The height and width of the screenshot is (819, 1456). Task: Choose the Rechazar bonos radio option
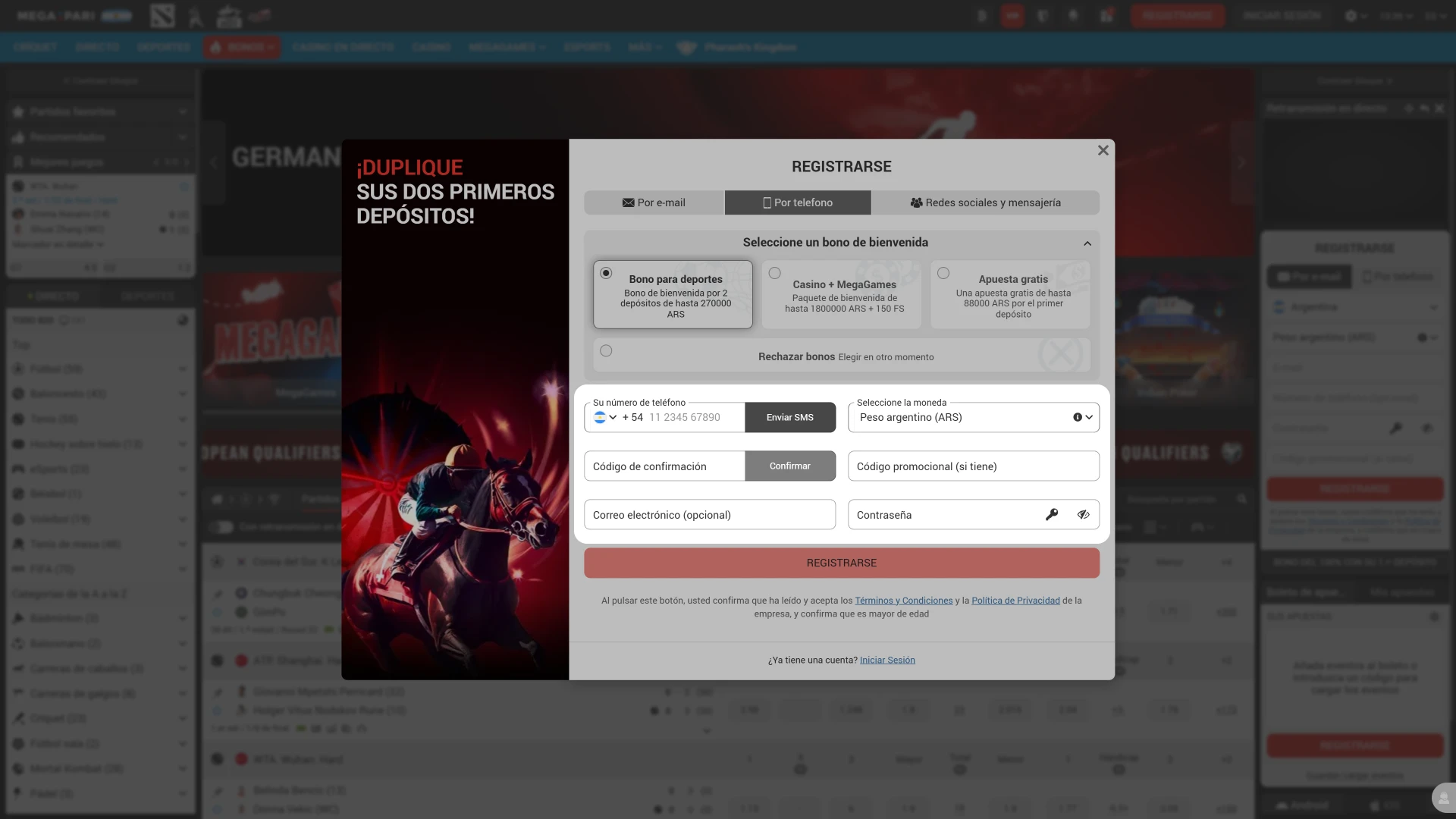click(606, 350)
